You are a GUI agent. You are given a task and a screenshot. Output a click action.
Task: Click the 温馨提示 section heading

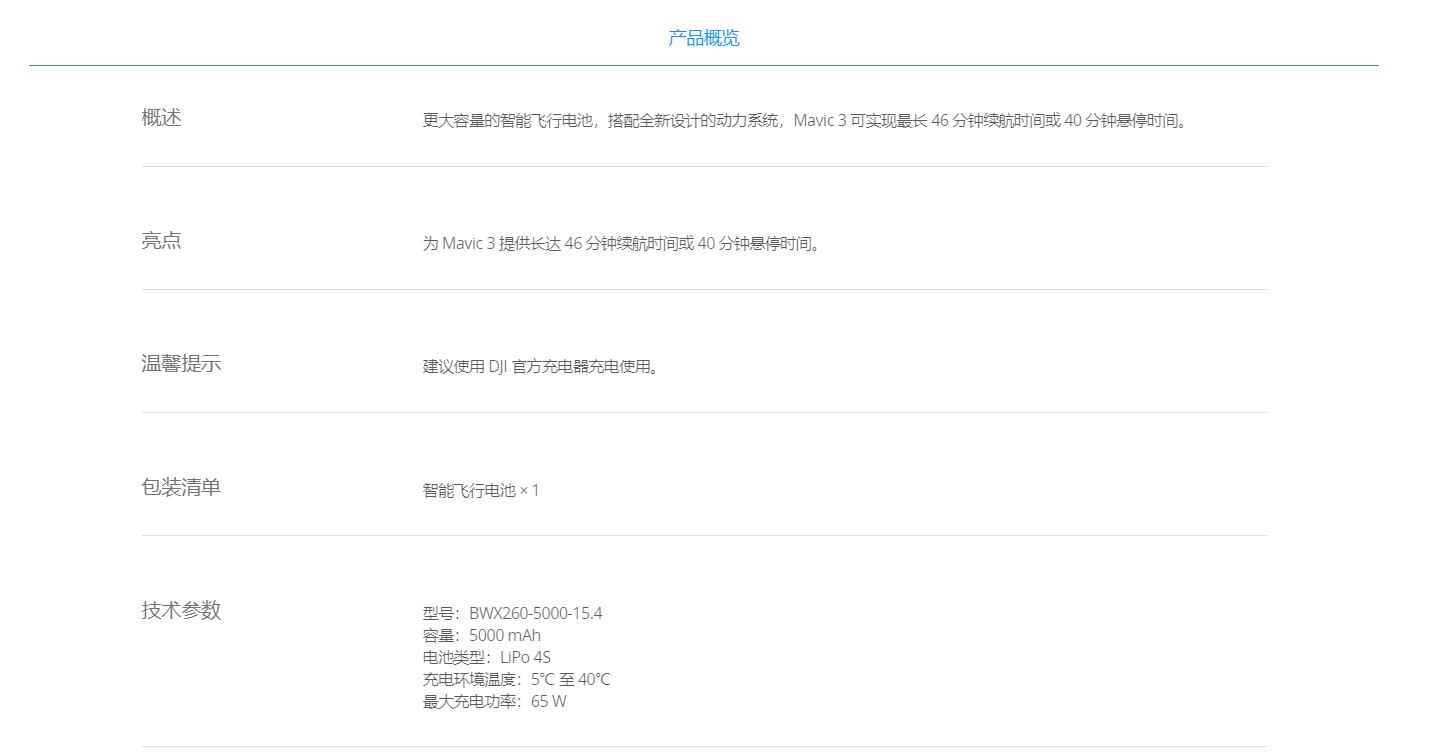(x=180, y=364)
